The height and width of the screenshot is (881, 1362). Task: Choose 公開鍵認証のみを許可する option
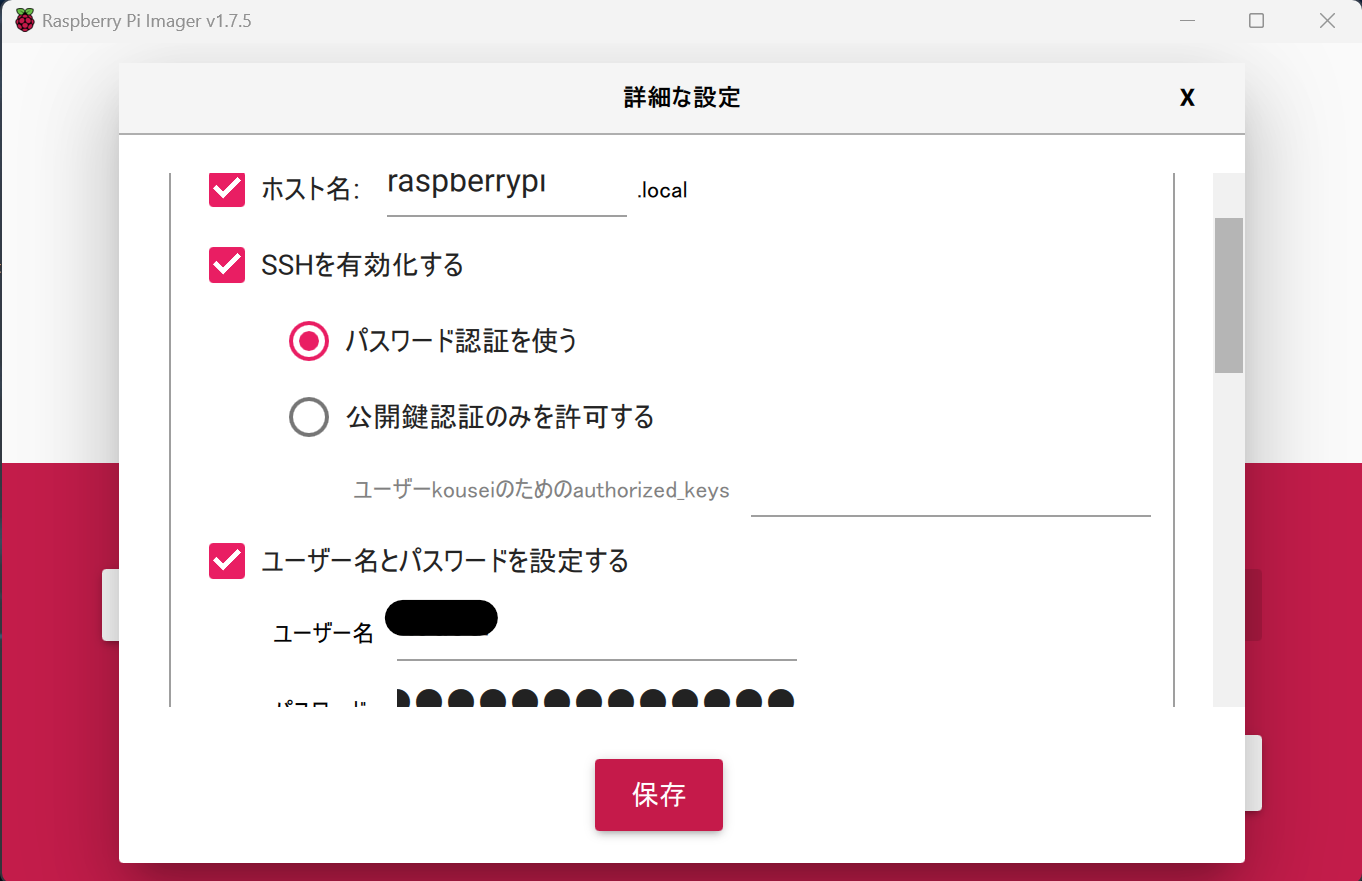pos(309,417)
